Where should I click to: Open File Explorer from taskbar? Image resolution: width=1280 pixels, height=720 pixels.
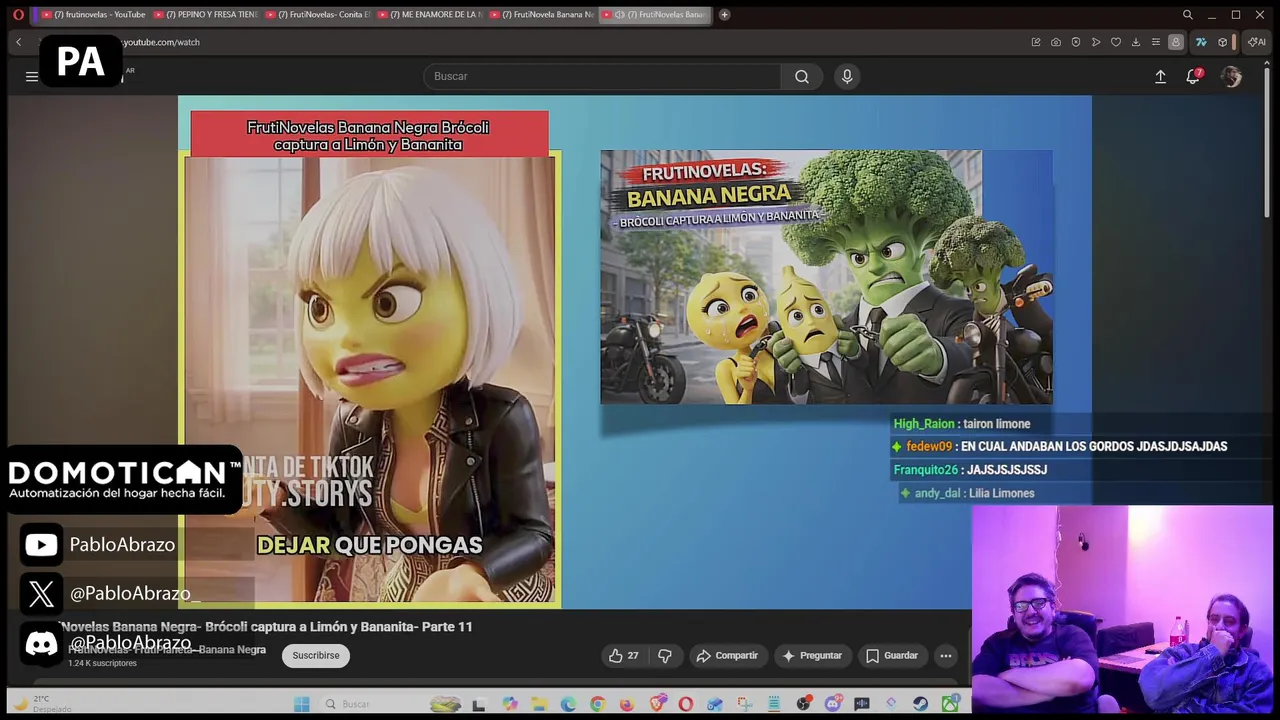539,704
